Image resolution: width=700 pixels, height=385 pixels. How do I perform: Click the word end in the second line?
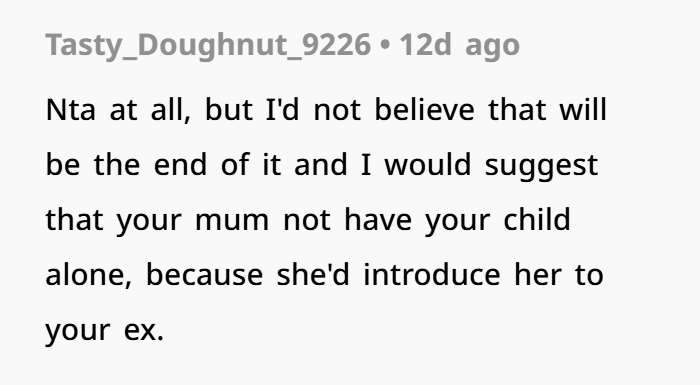click(x=180, y=164)
